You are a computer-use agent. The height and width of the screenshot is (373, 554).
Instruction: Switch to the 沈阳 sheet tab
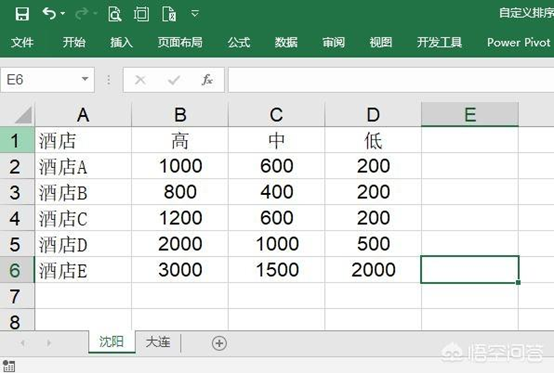coord(112,342)
